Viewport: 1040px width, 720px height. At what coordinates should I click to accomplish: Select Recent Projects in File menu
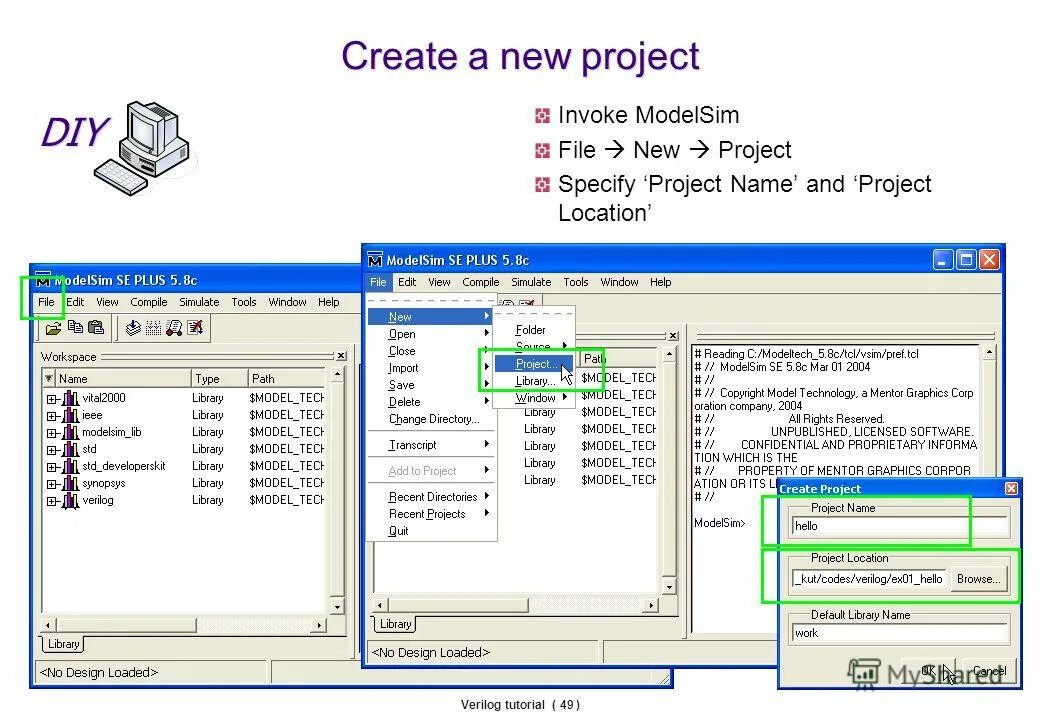432,514
